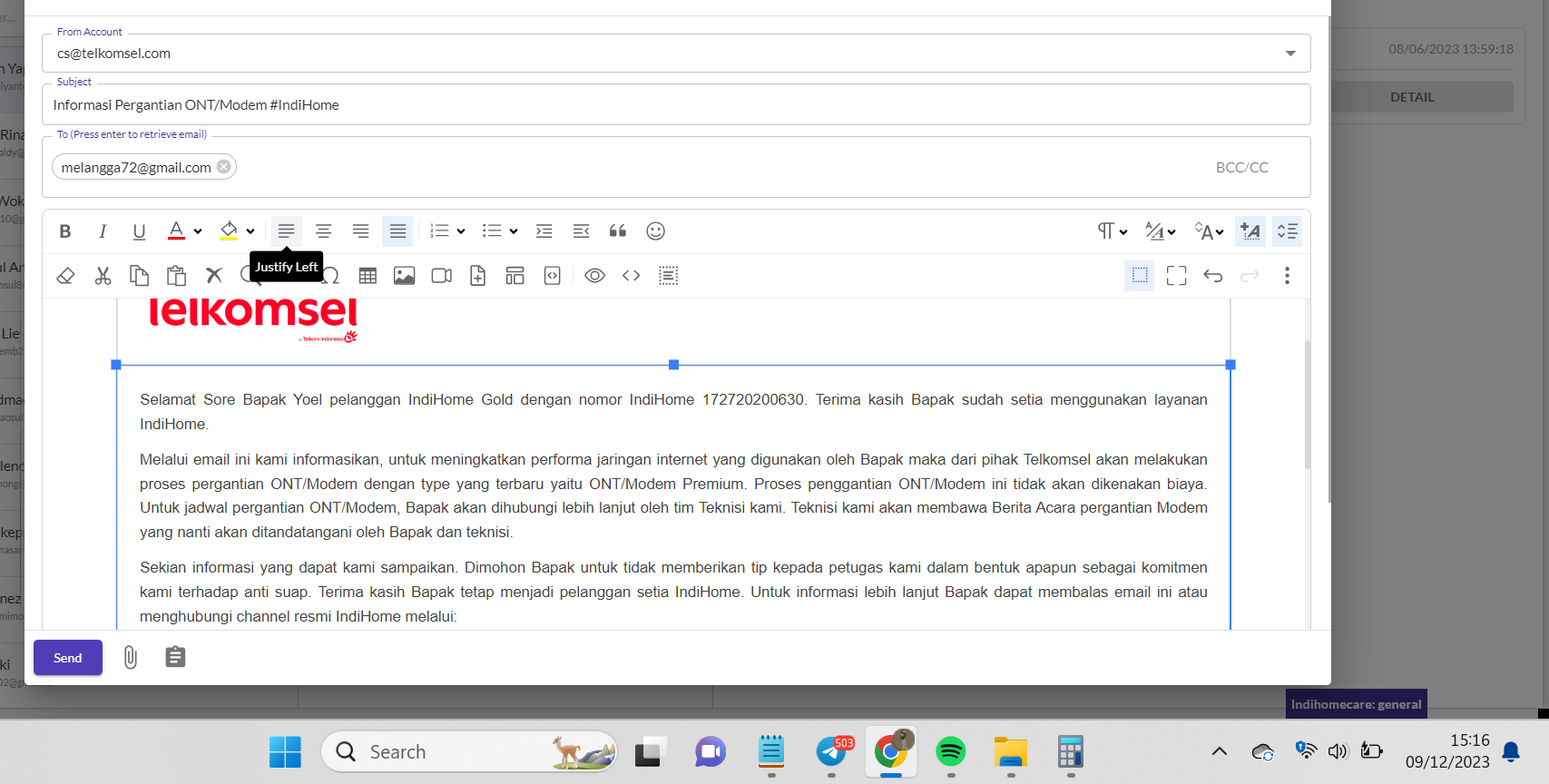The width and height of the screenshot is (1549, 784).
Task: Click the crossed-X icon next to paste
Action: click(x=213, y=276)
